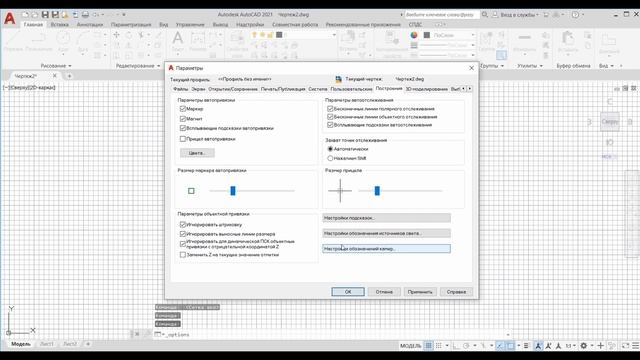640x360 pixels.
Task: Click the Справка button
Action: point(456,292)
